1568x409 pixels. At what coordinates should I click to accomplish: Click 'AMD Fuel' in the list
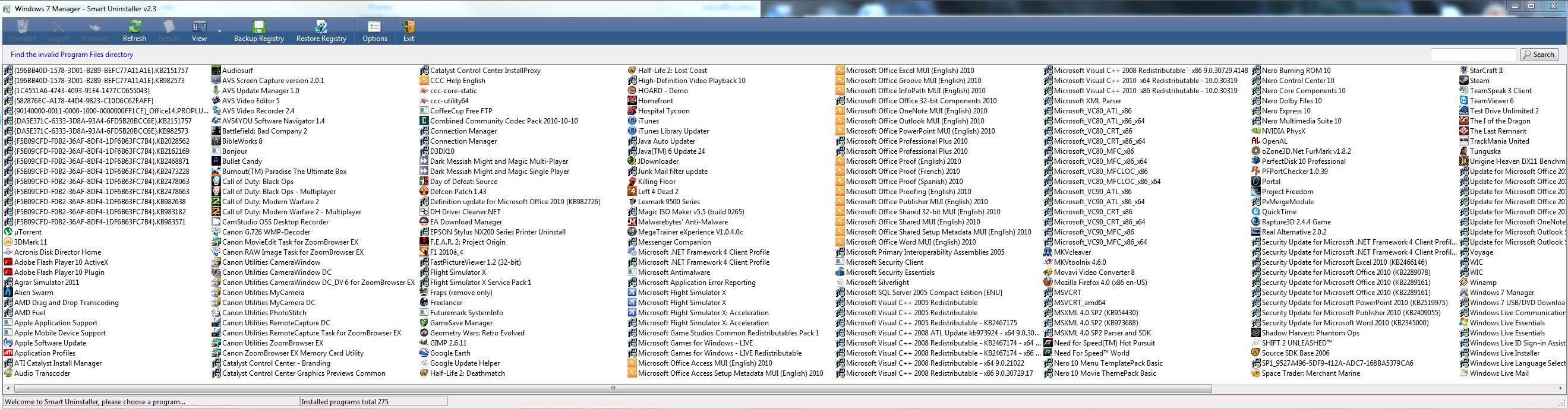(x=25, y=313)
